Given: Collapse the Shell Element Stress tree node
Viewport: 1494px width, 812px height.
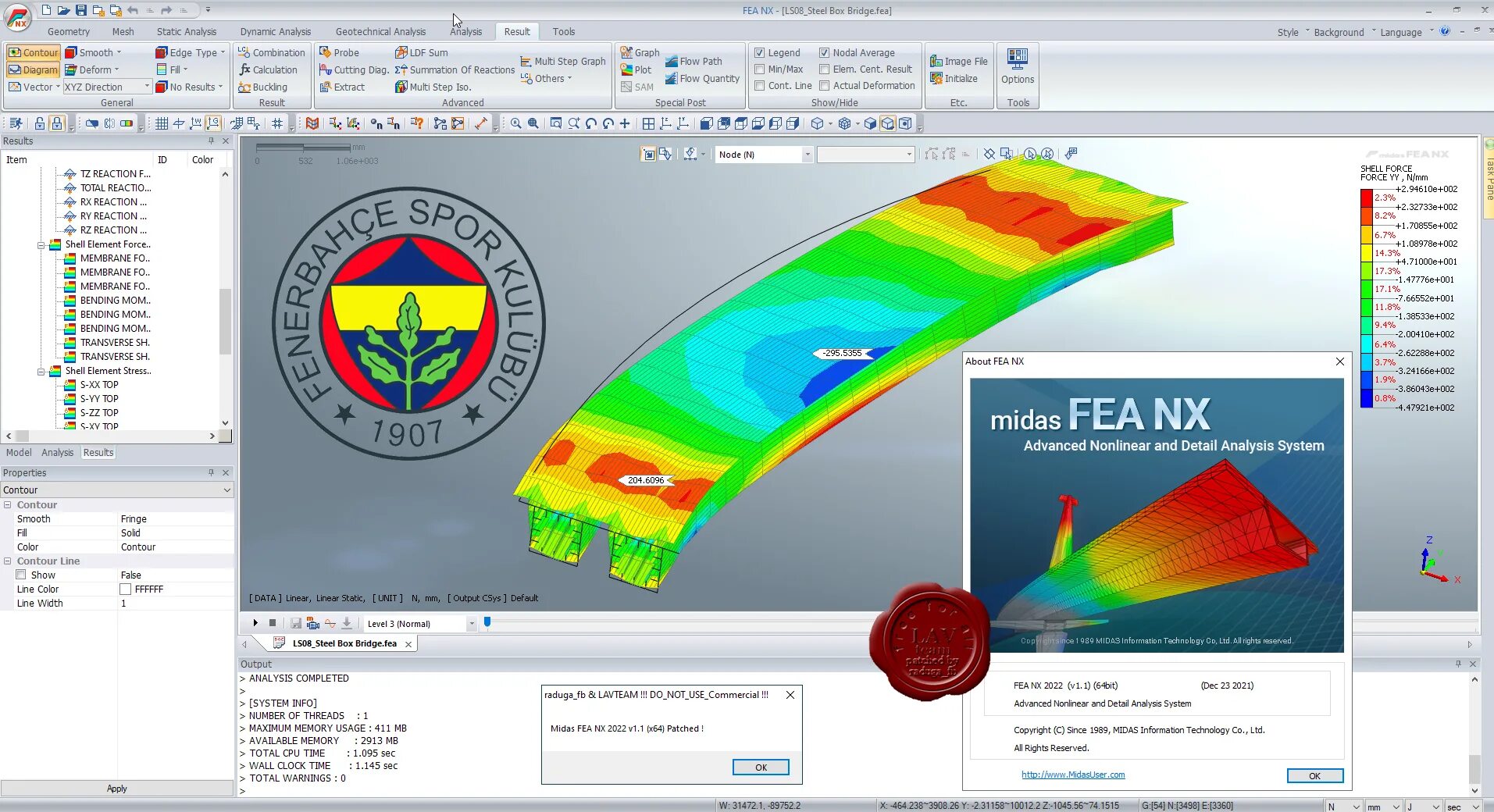Looking at the screenshot, I should (41, 371).
